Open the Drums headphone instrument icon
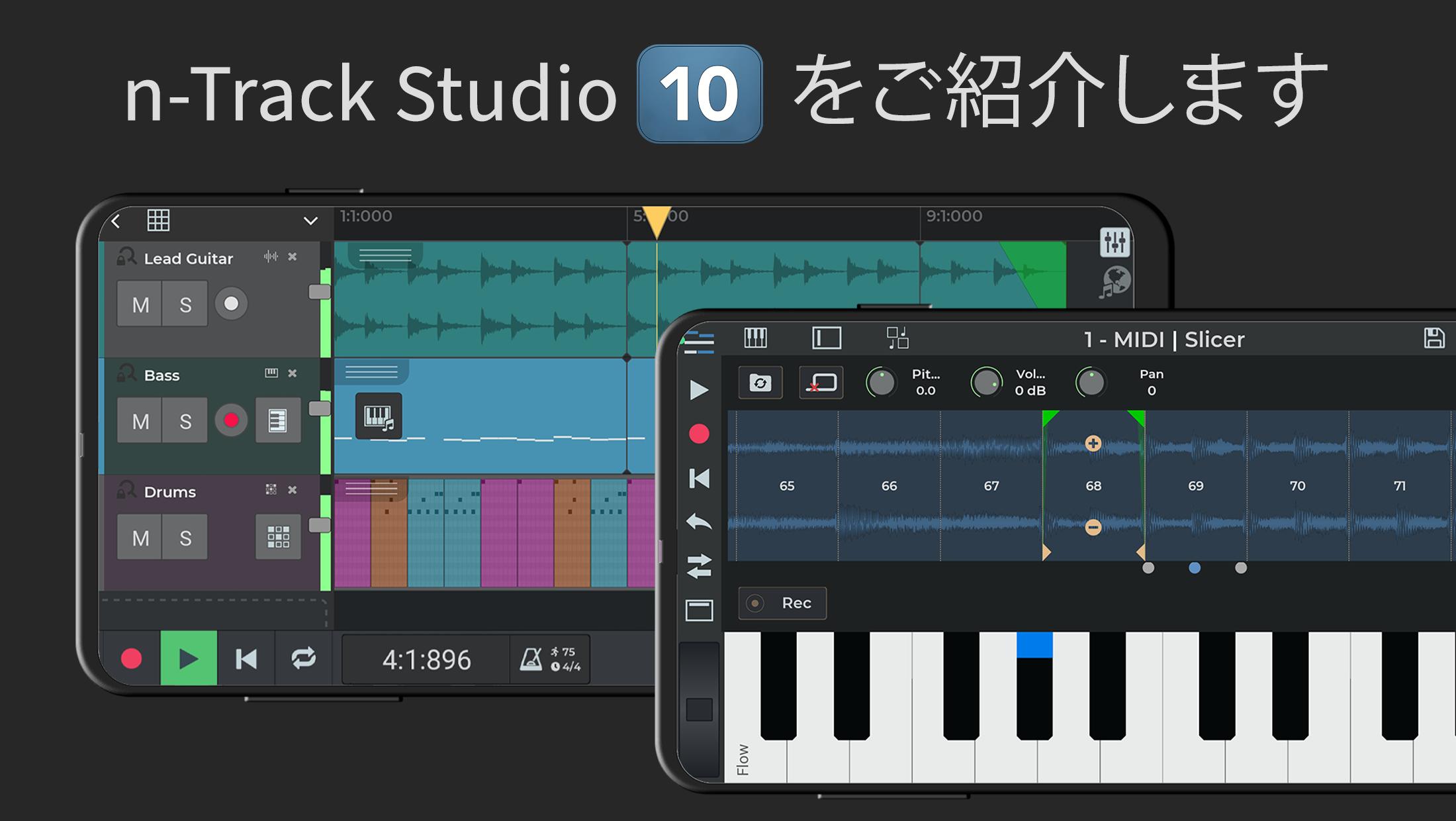This screenshot has height=821, width=1456. [x=126, y=490]
